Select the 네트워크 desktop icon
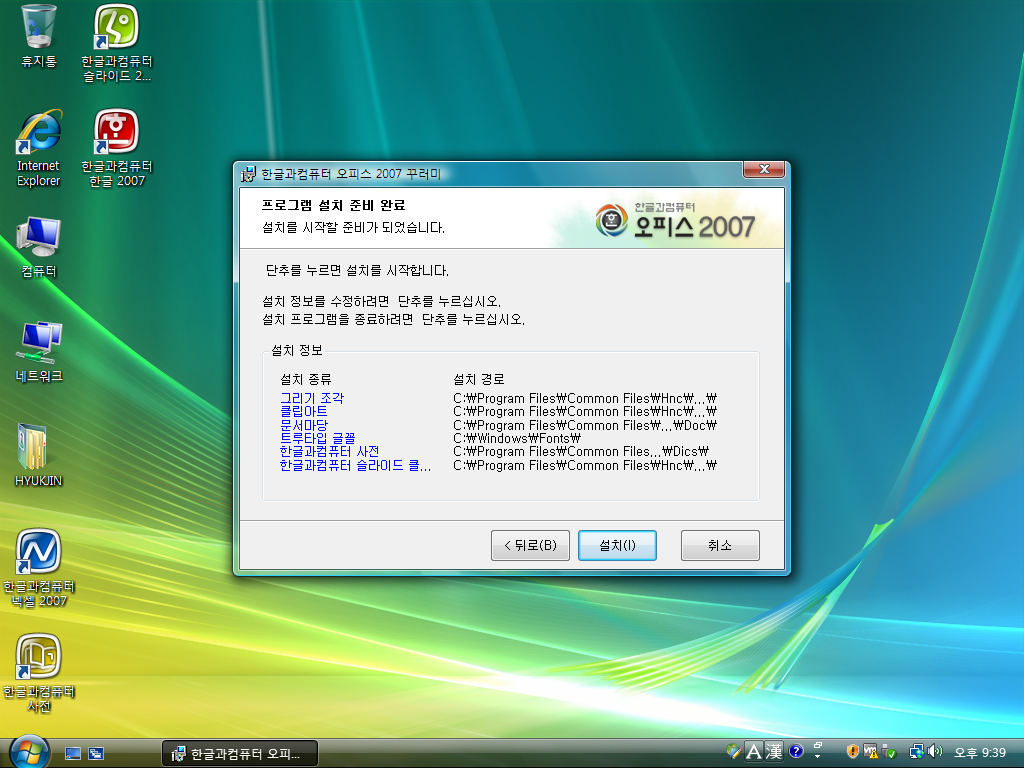The image size is (1024, 768). 38,351
